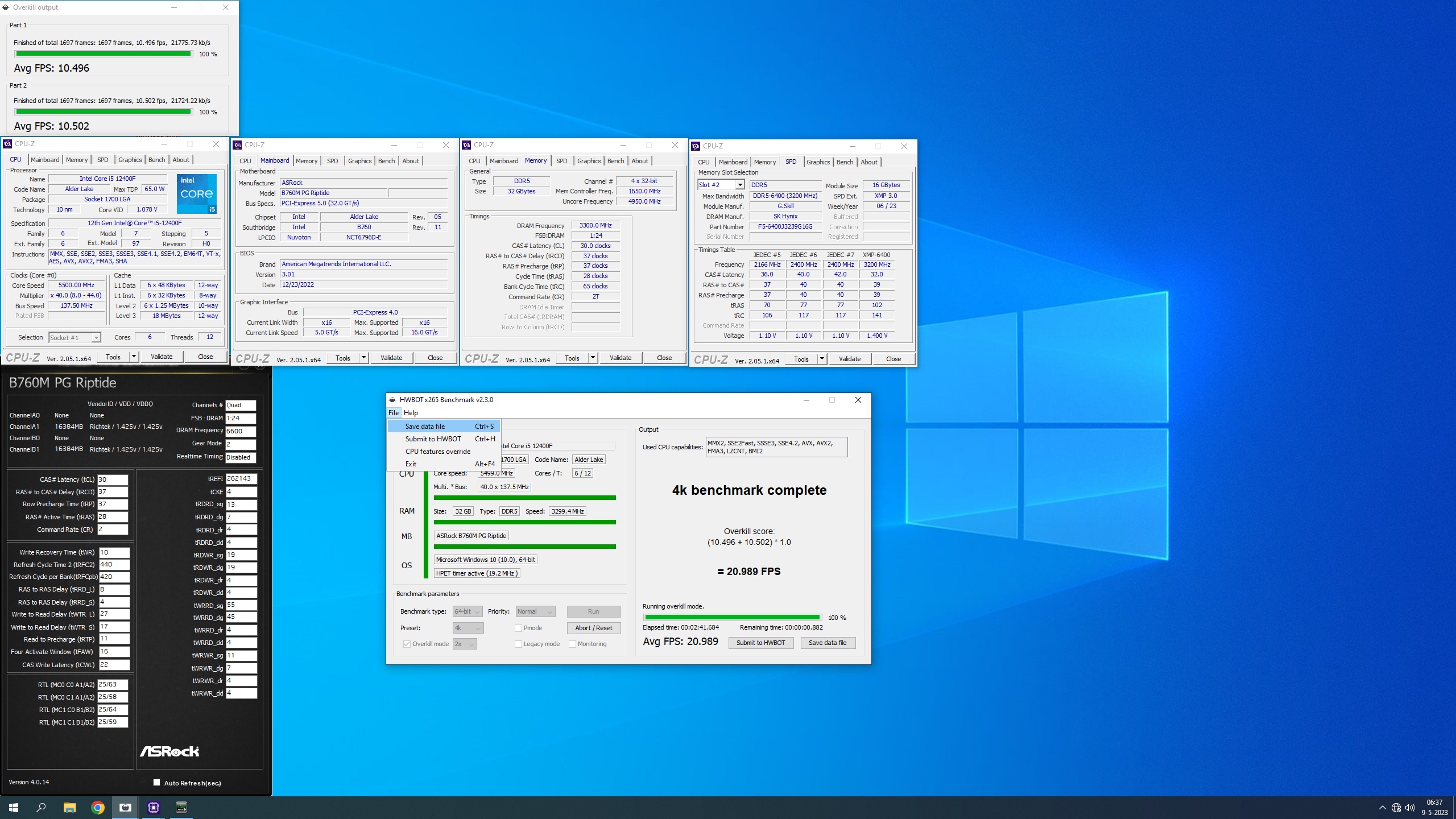
Task: Open Slot #2 dropdown in SPD window
Action: tap(721, 185)
